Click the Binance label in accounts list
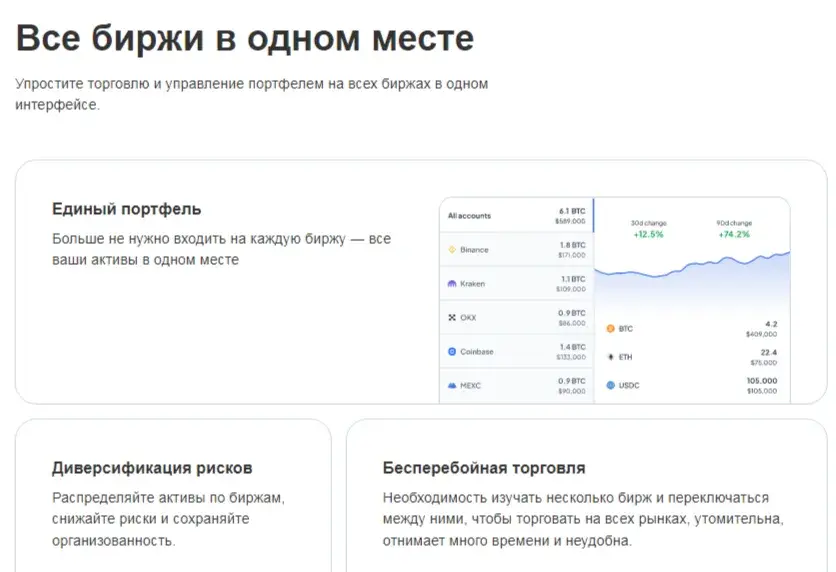The height and width of the screenshot is (572, 836). click(x=474, y=249)
